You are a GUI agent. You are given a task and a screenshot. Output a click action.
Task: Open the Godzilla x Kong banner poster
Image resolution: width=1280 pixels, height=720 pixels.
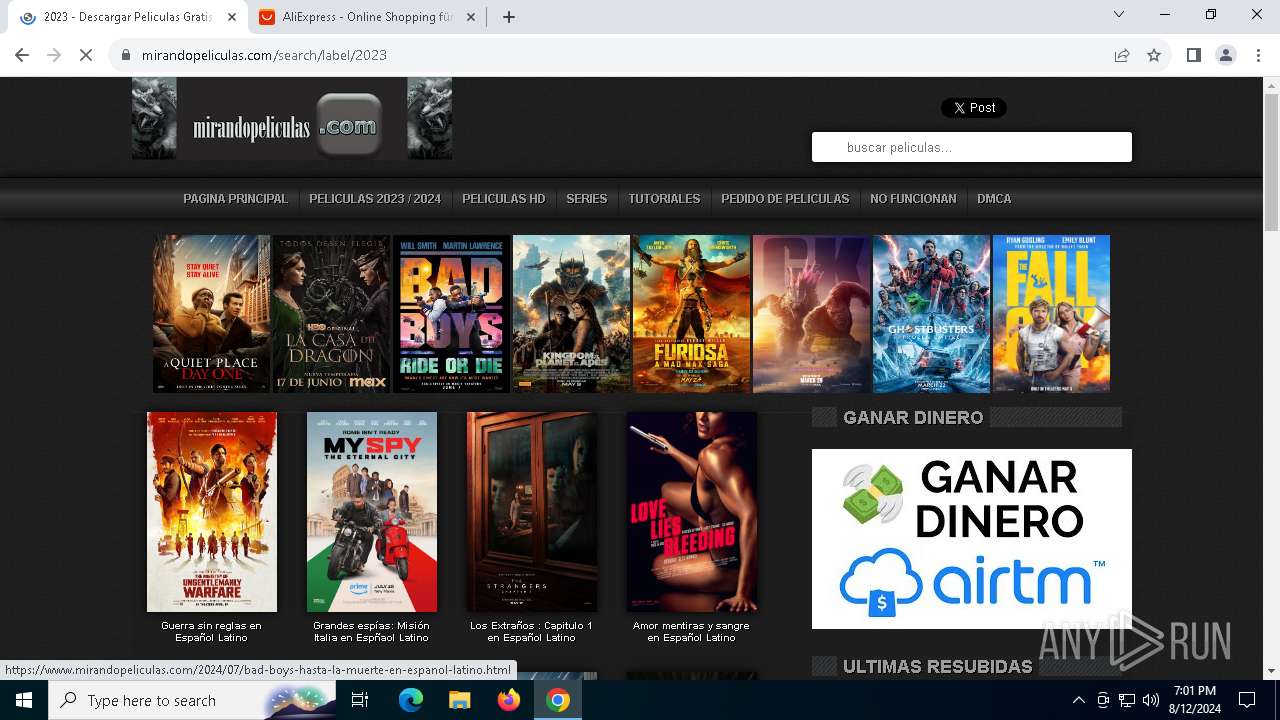(811, 314)
